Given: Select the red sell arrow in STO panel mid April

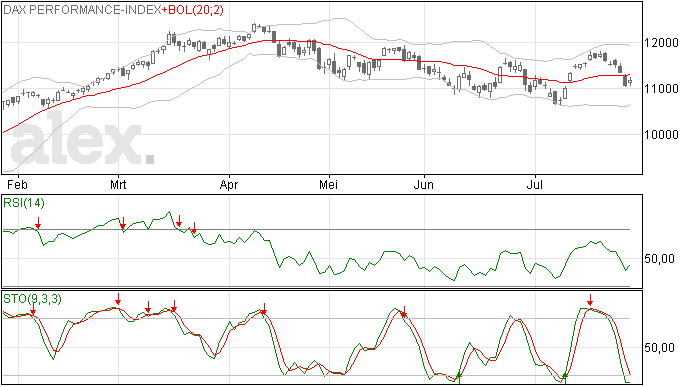Looking at the screenshot, I should [x=264, y=308].
